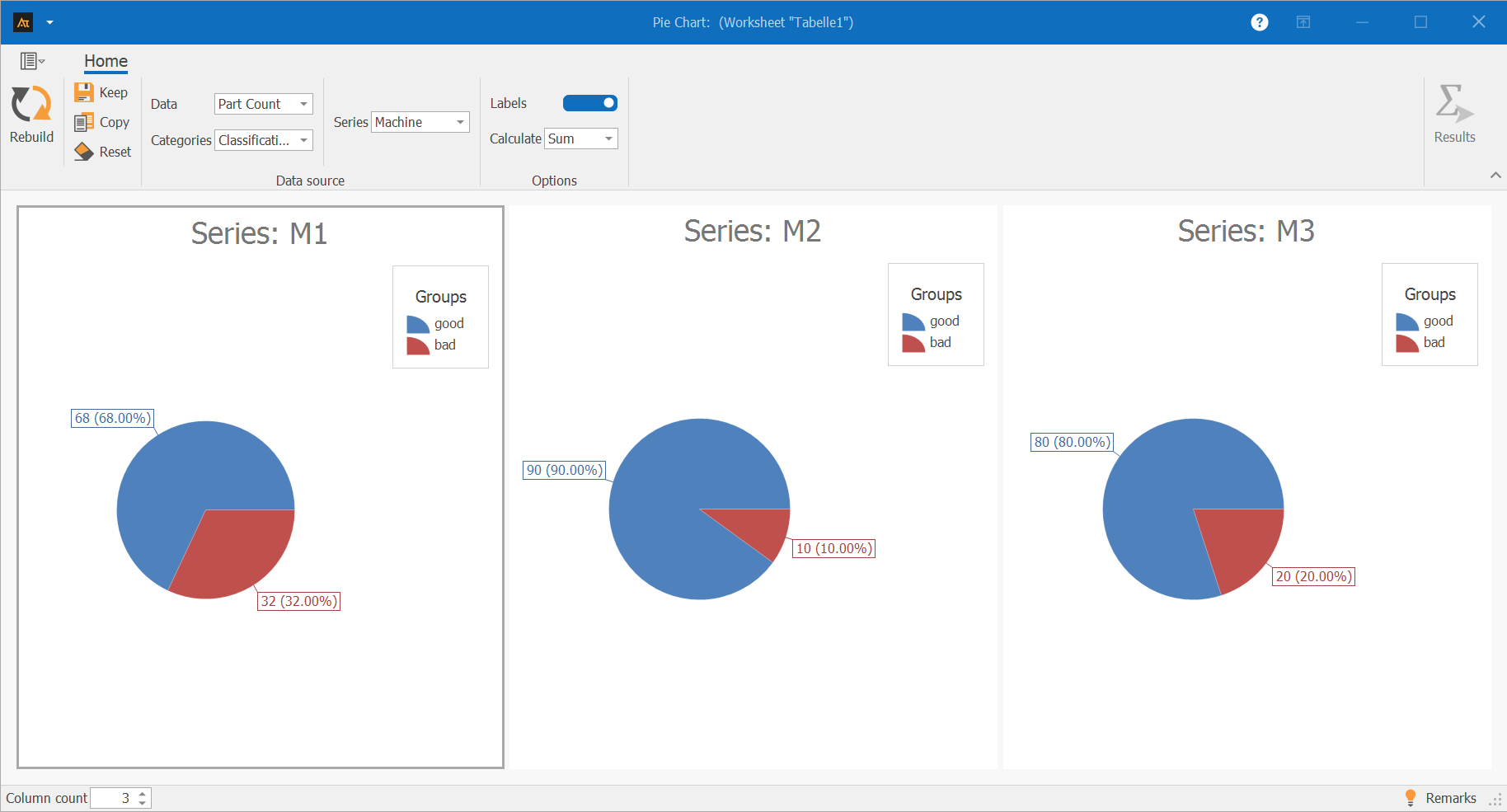Click the blue good swatch in M1 legend
Viewport: 1507px width, 812px height.
pos(418,324)
